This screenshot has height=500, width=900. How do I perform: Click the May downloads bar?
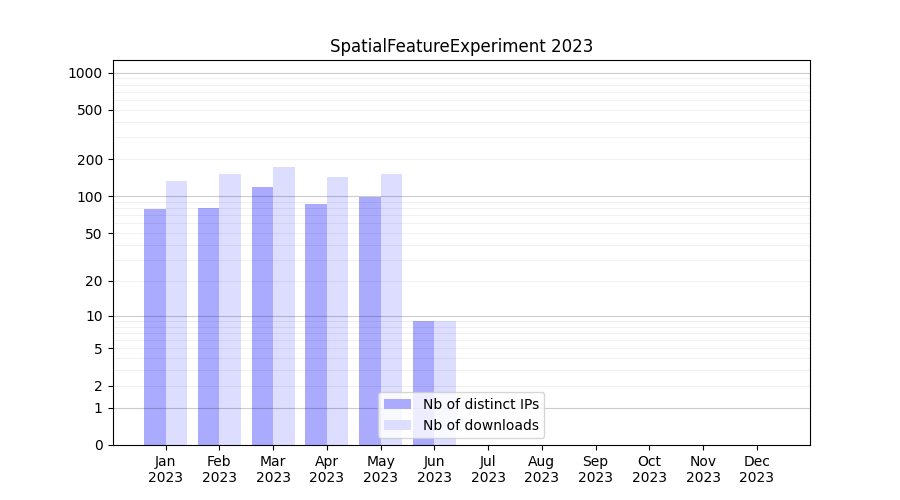pyautogui.click(x=391, y=310)
